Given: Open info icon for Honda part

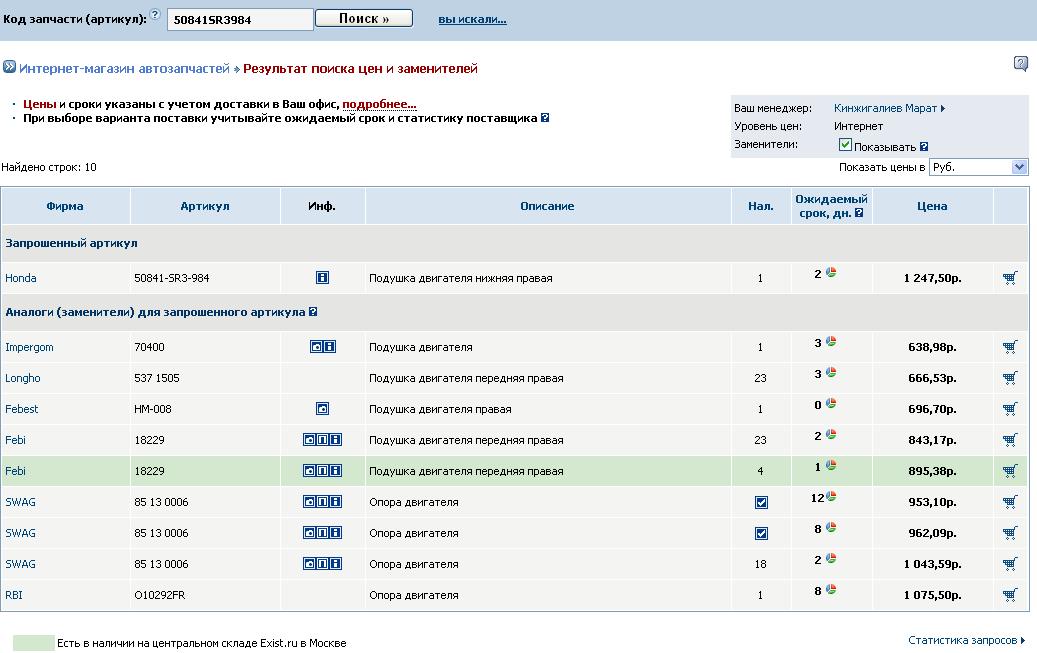Looking at the screenshot, I should [322, 278].
